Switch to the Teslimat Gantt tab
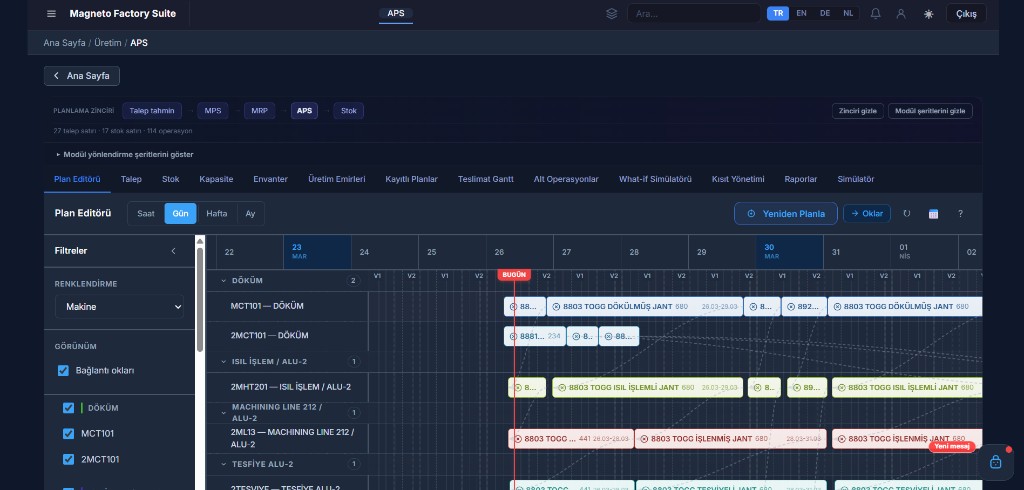 tap(485, 179)
